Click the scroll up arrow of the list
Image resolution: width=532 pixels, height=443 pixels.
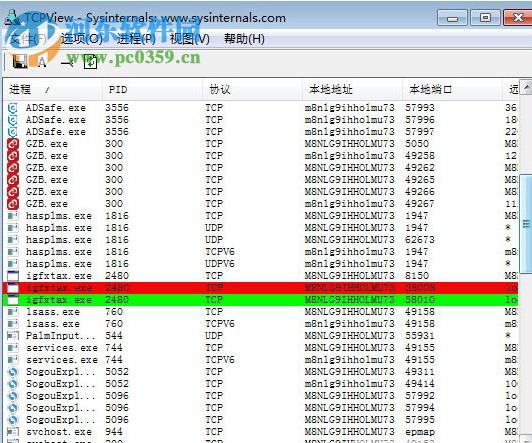point(526,88)
